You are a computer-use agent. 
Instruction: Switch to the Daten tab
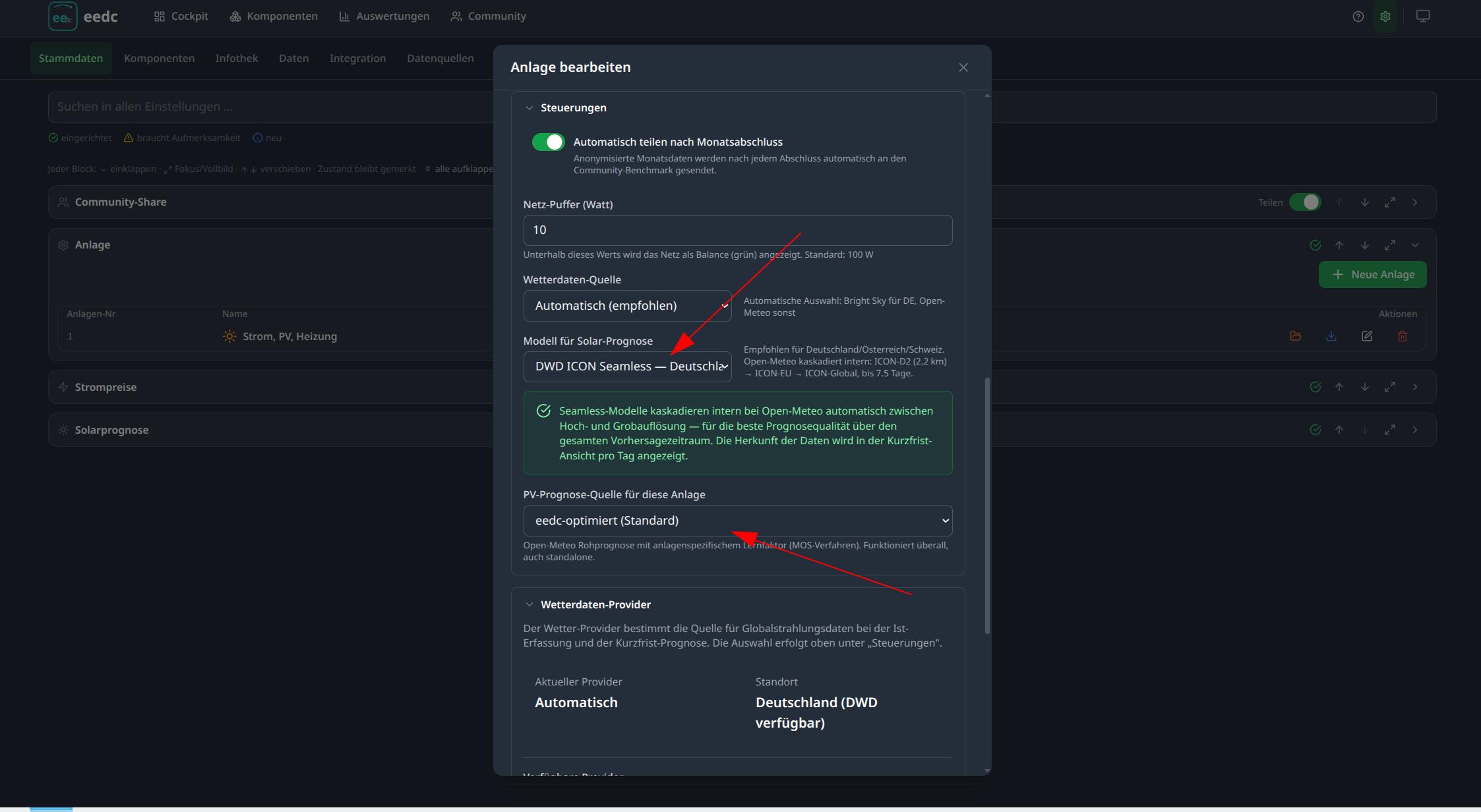pos(293,58)
